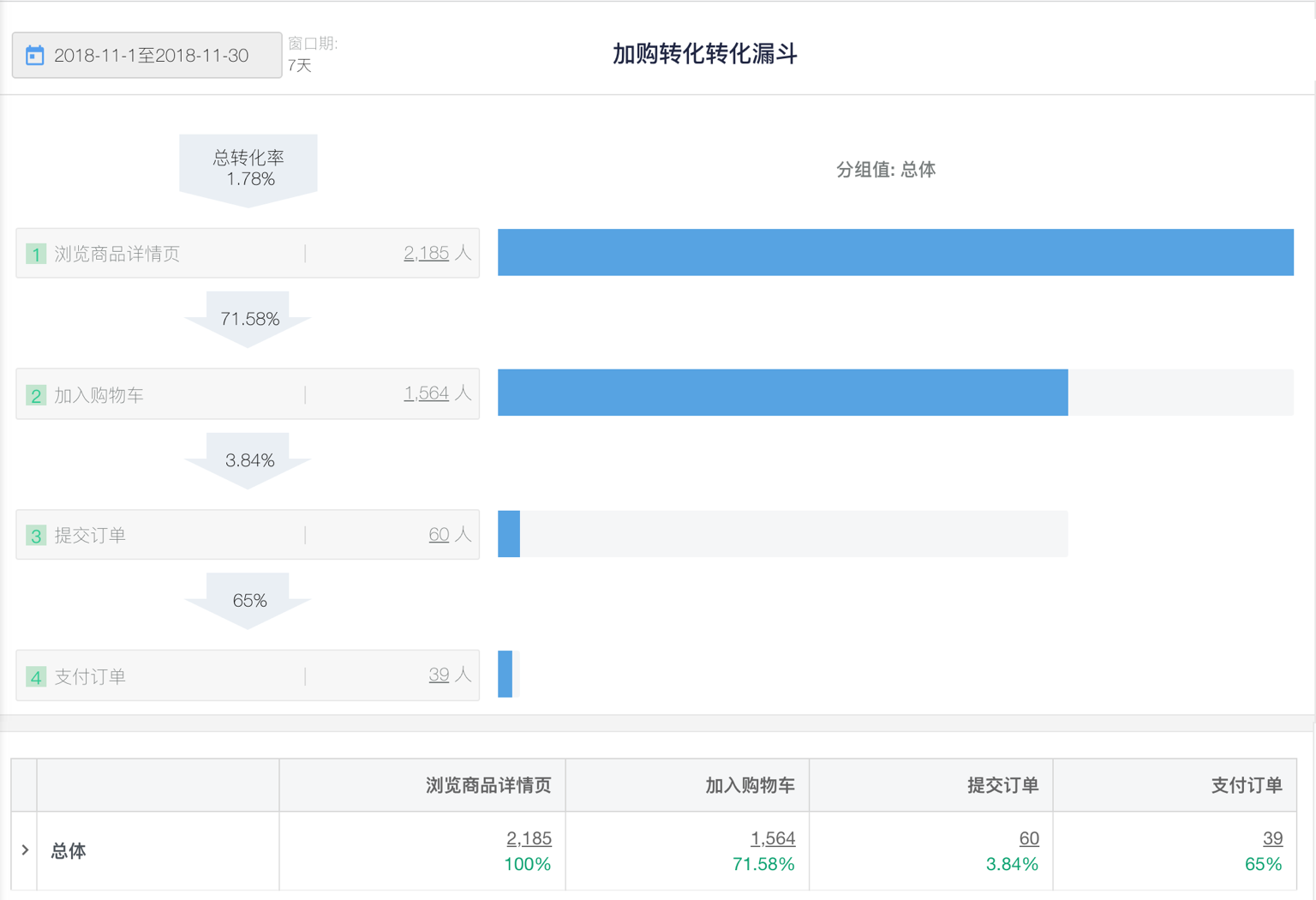Viewport: 1316px width, 900px height.
Task: Select the blue bar for 浏览商品详情页
Action: [895, 252]
